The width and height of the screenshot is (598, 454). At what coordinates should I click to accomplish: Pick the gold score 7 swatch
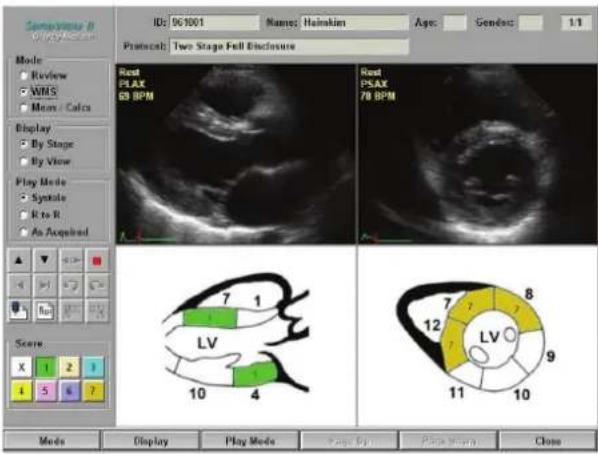pos(93,391)
